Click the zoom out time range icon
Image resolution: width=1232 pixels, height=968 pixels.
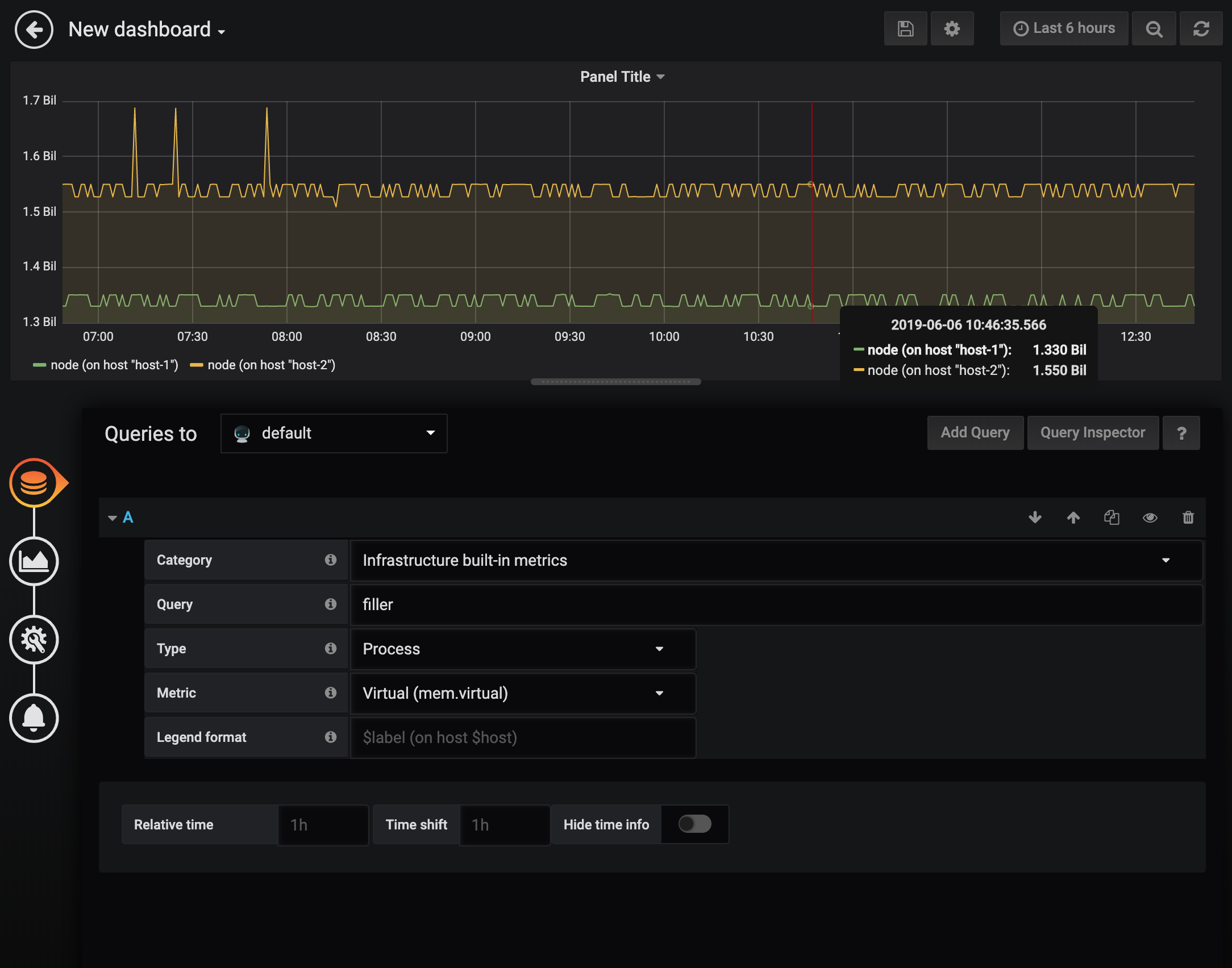[1154, 28]
